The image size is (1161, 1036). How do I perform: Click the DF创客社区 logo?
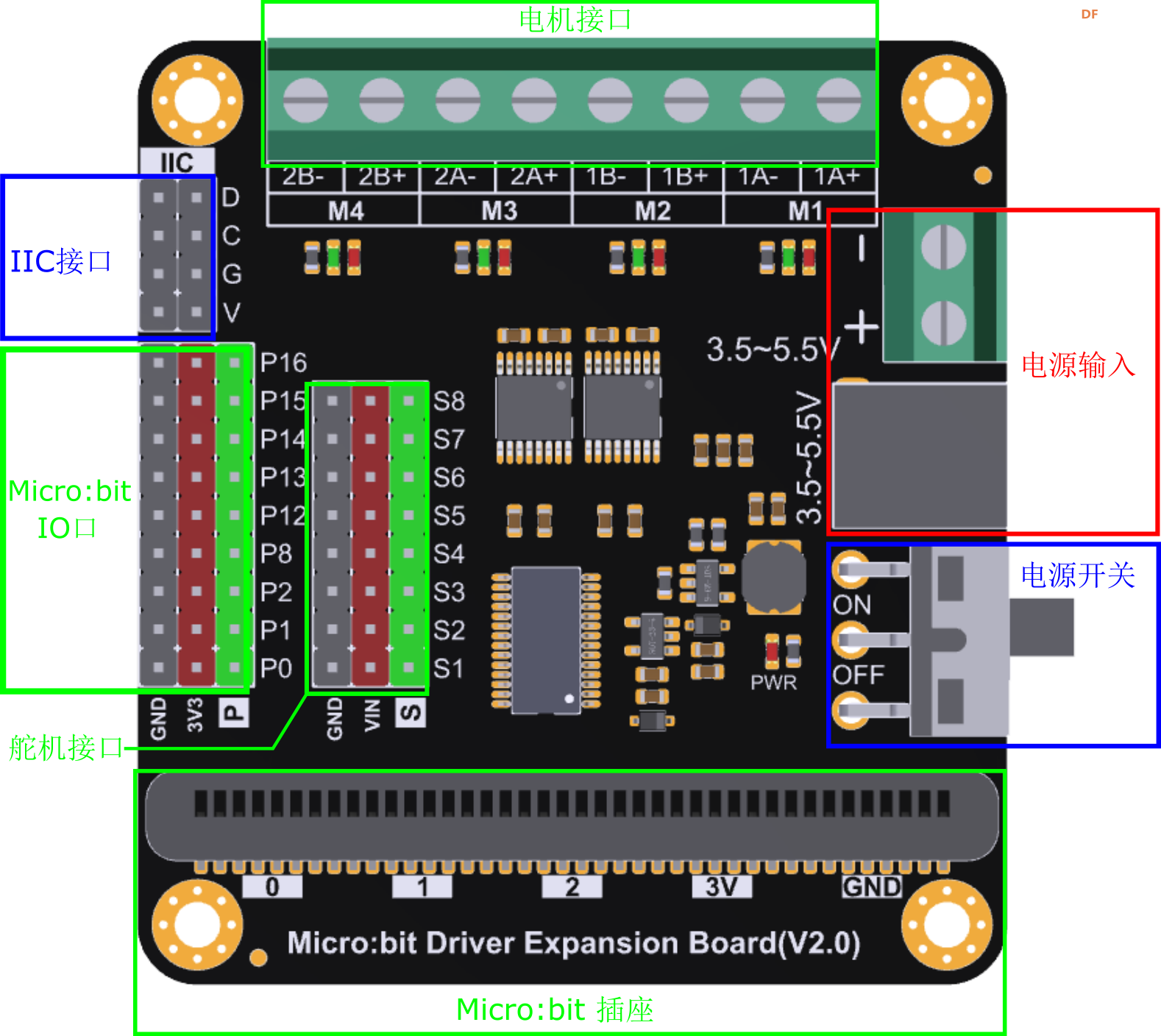pos(1101,18)
